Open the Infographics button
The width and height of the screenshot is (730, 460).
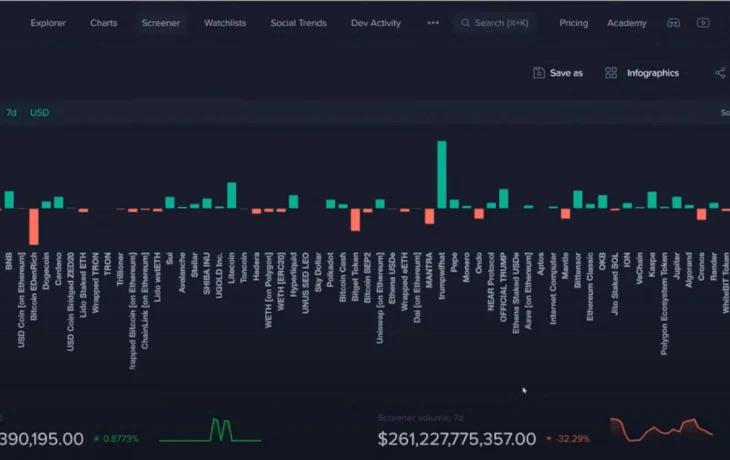[x=642, y=73]
